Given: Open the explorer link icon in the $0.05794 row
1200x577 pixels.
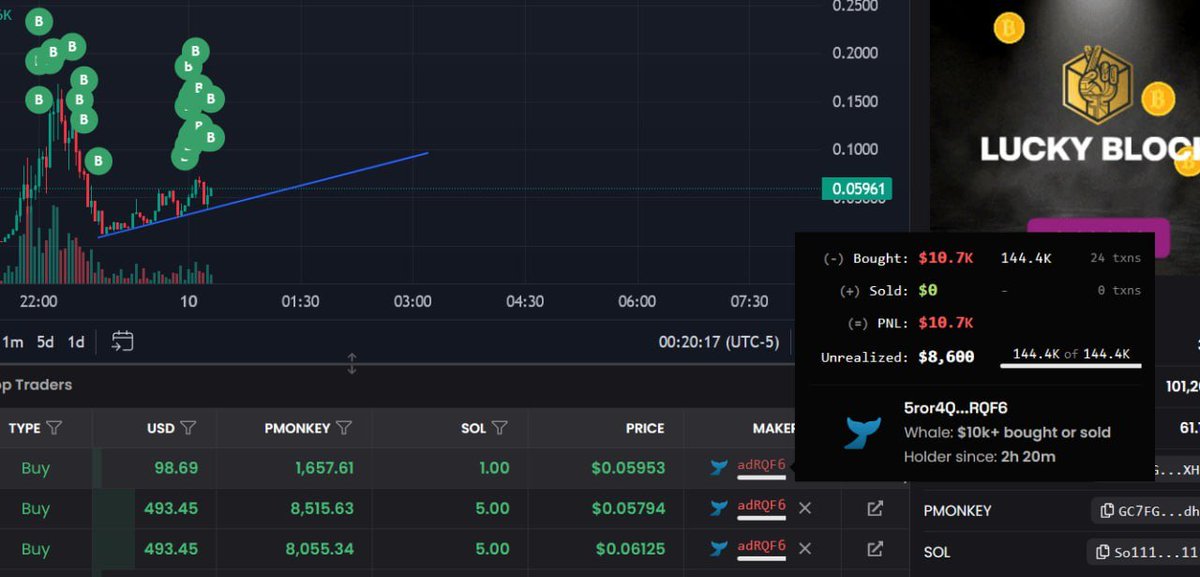Looking at the screenshot, I should click(x=875, y=508).
